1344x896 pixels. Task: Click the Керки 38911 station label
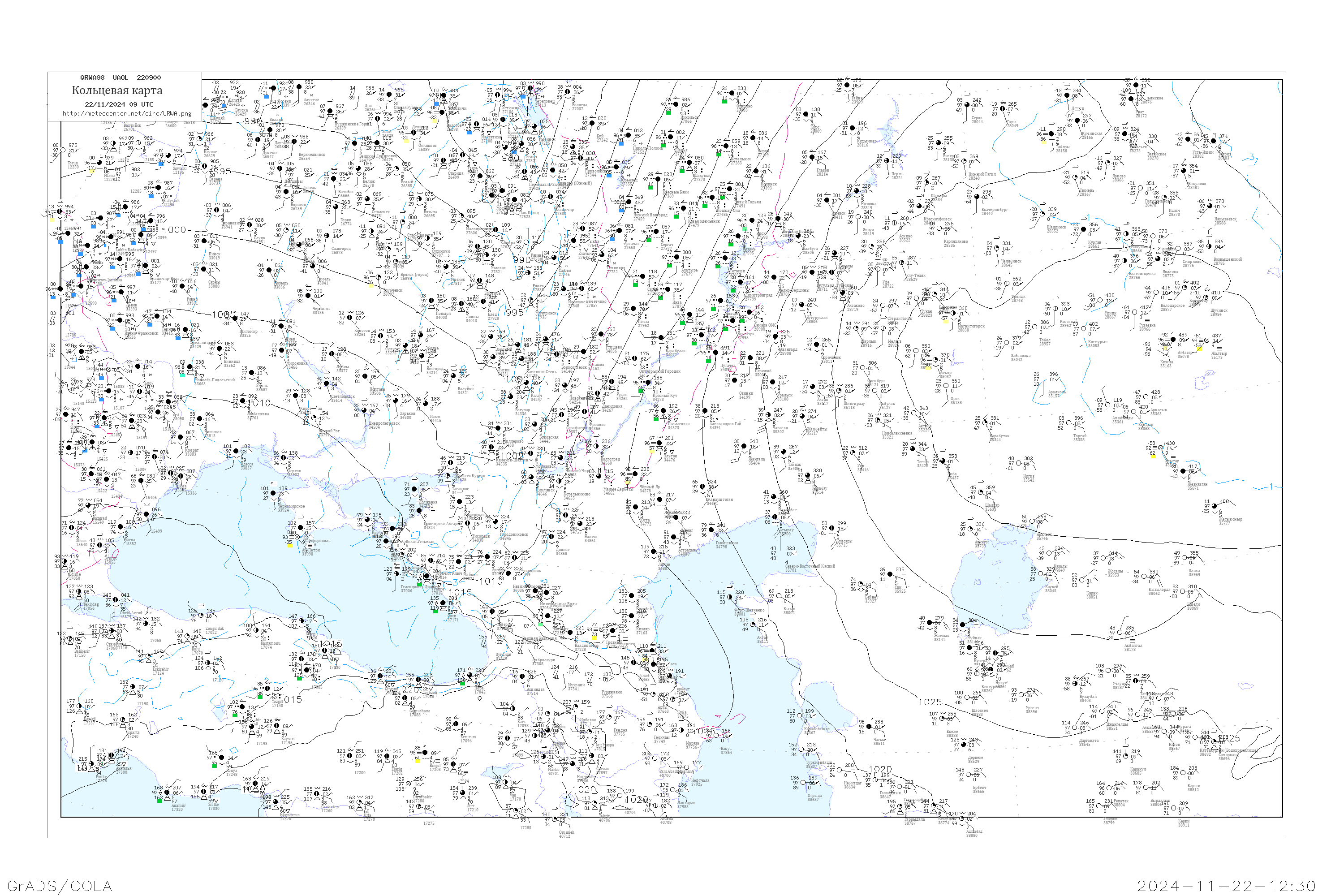[x=1184, y=823]
